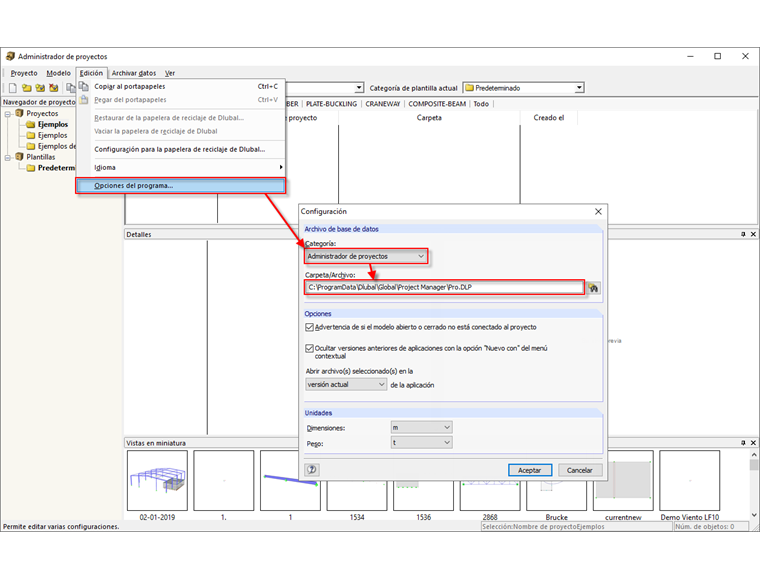Switch to the COMPOSITE-BEAM tab
This screenshot has width=760, height=580.
(x=437, y=104)
